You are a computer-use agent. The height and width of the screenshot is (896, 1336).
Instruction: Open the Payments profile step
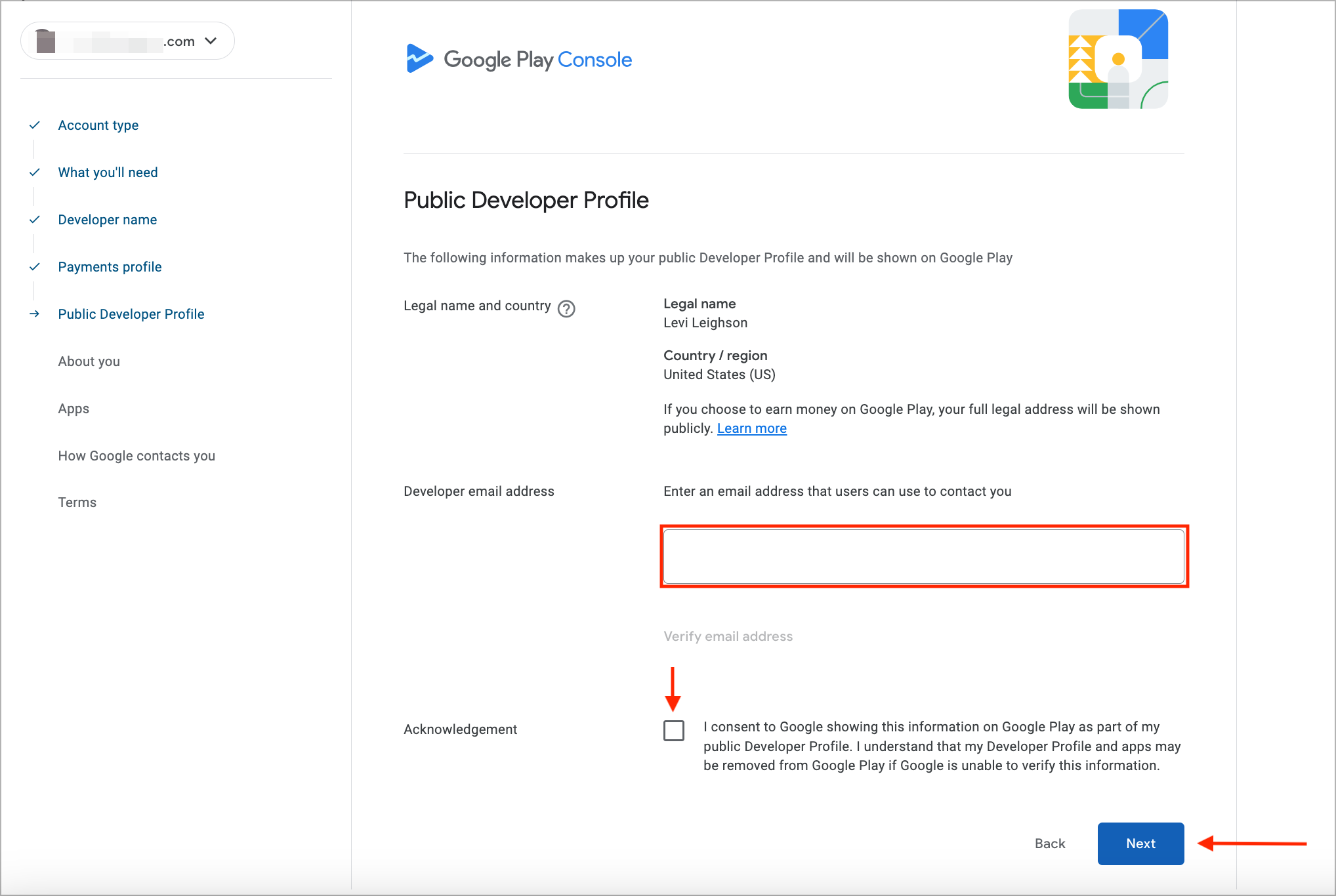[110, 267]
